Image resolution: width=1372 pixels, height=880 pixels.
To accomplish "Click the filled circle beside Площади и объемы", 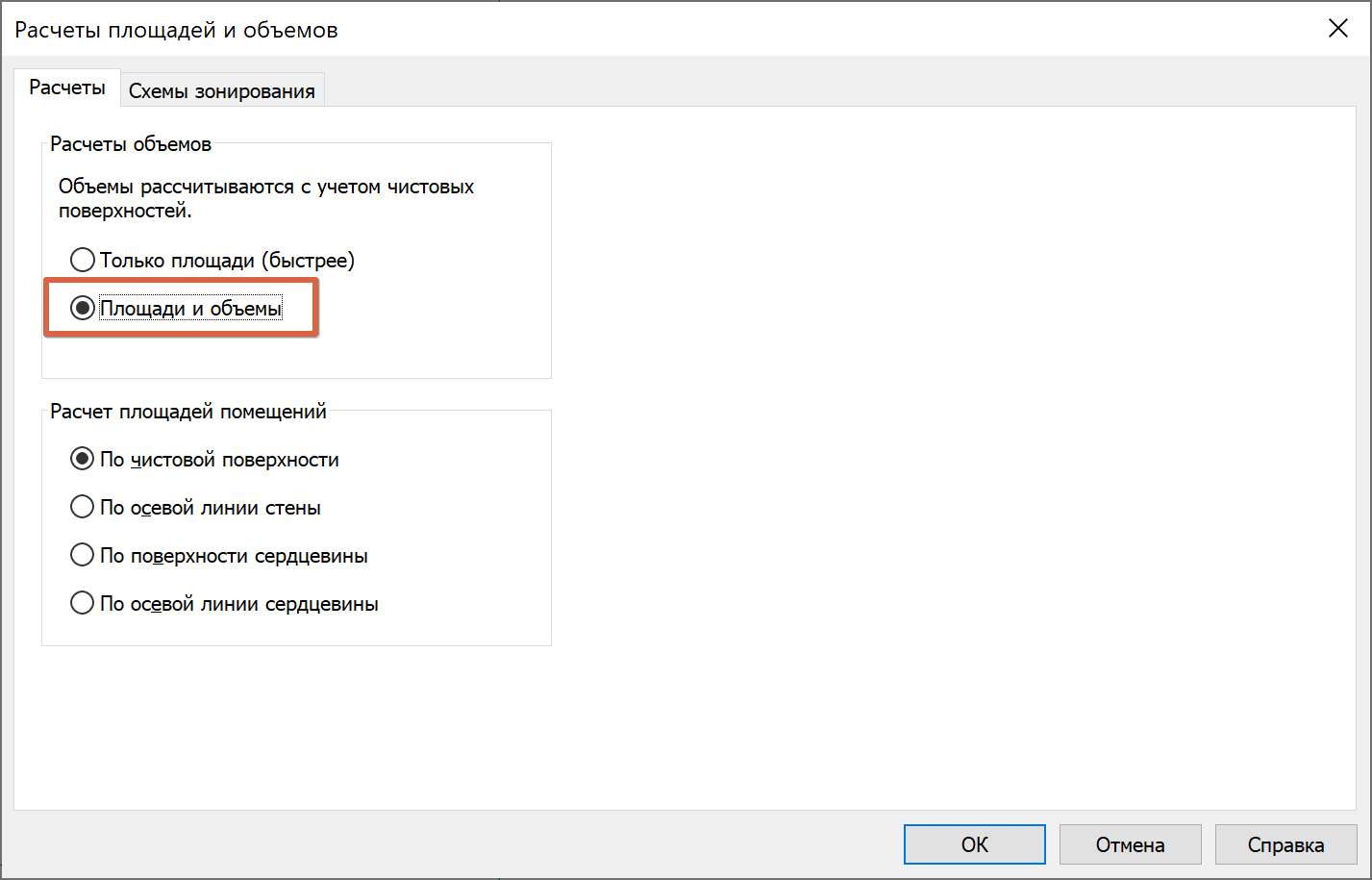I will click(x=83, y=308).
